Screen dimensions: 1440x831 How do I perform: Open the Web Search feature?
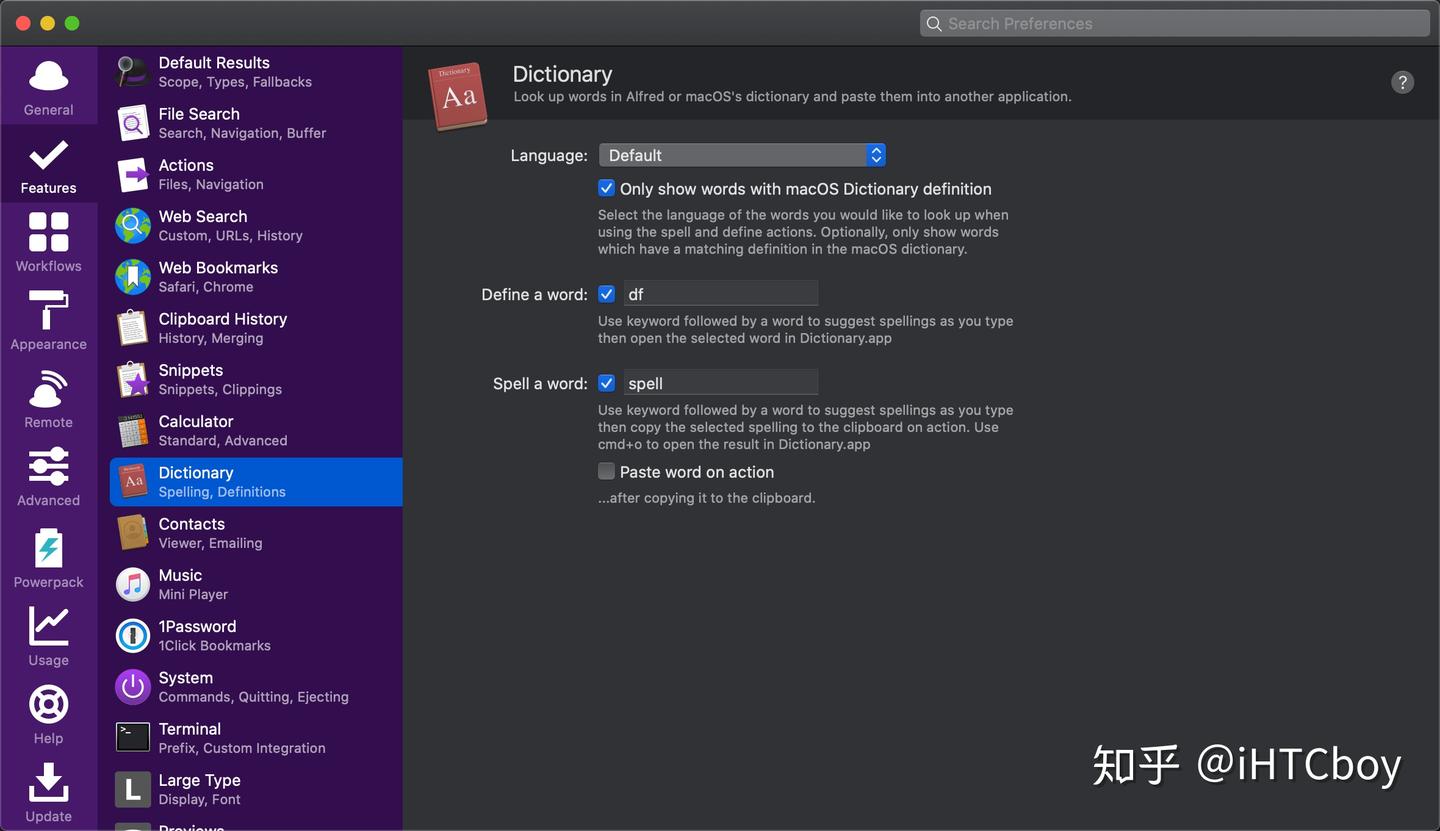(x=203, y=225)
